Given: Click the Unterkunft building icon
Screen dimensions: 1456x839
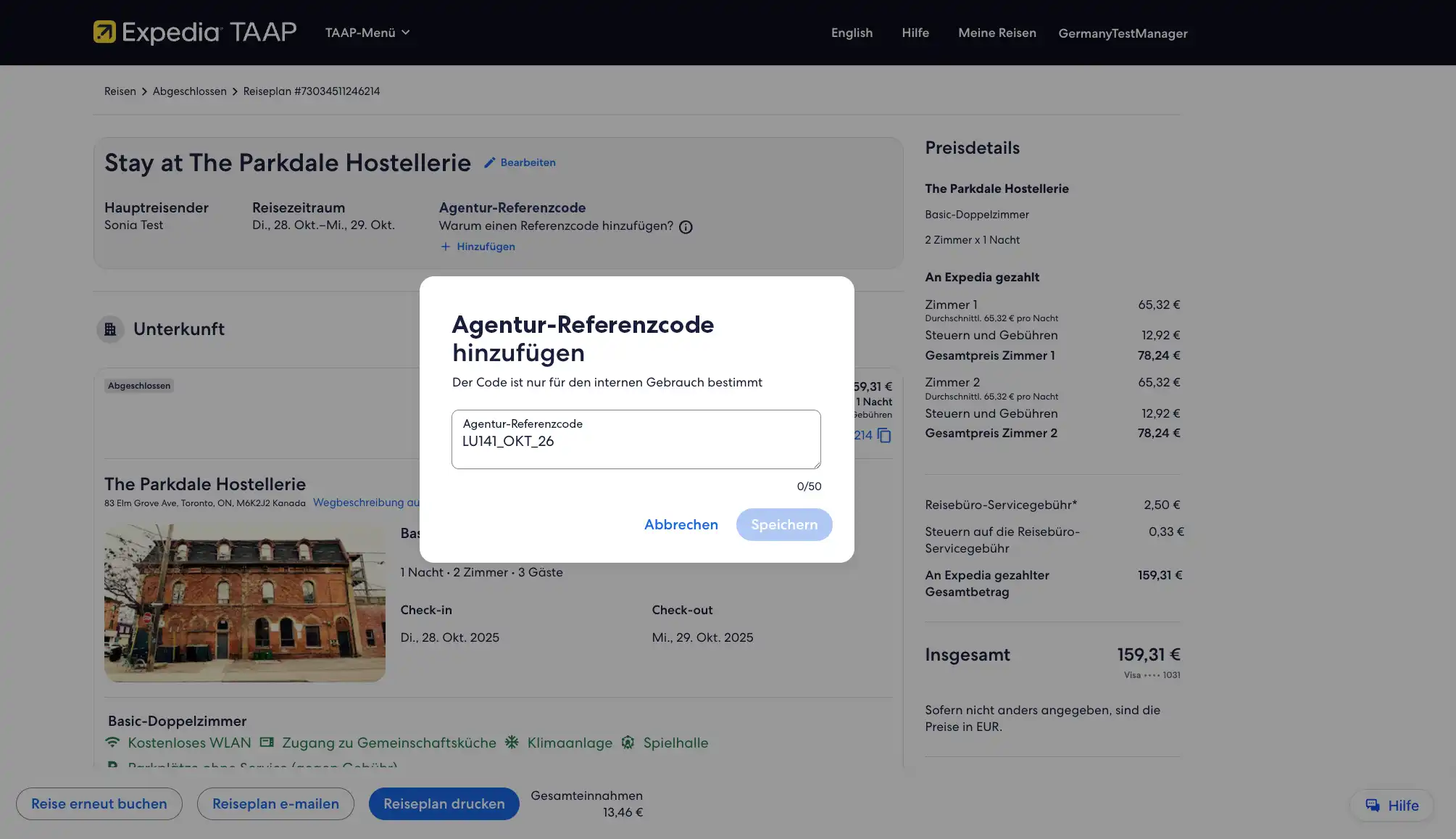Looking at the screenshot, I should pyautogui.click(x=110, y=329).
